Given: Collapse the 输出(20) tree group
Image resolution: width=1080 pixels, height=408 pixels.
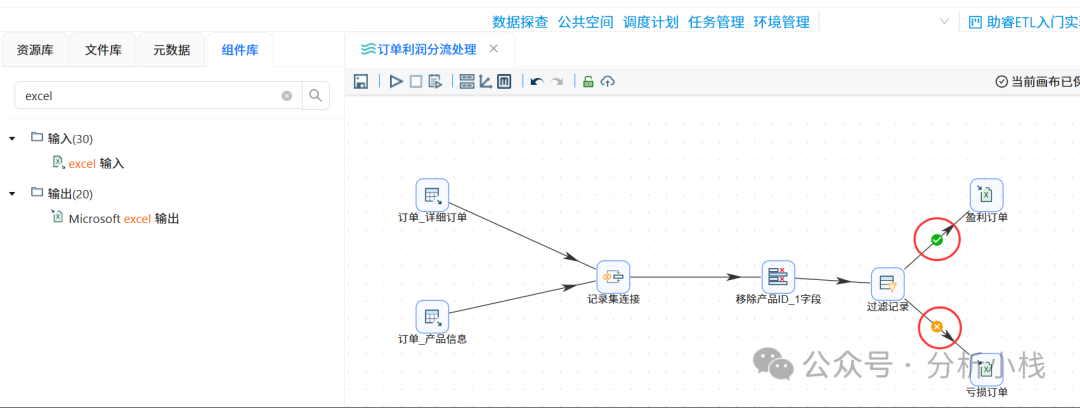Looking at the screenshot, I should tap(12, 194).
